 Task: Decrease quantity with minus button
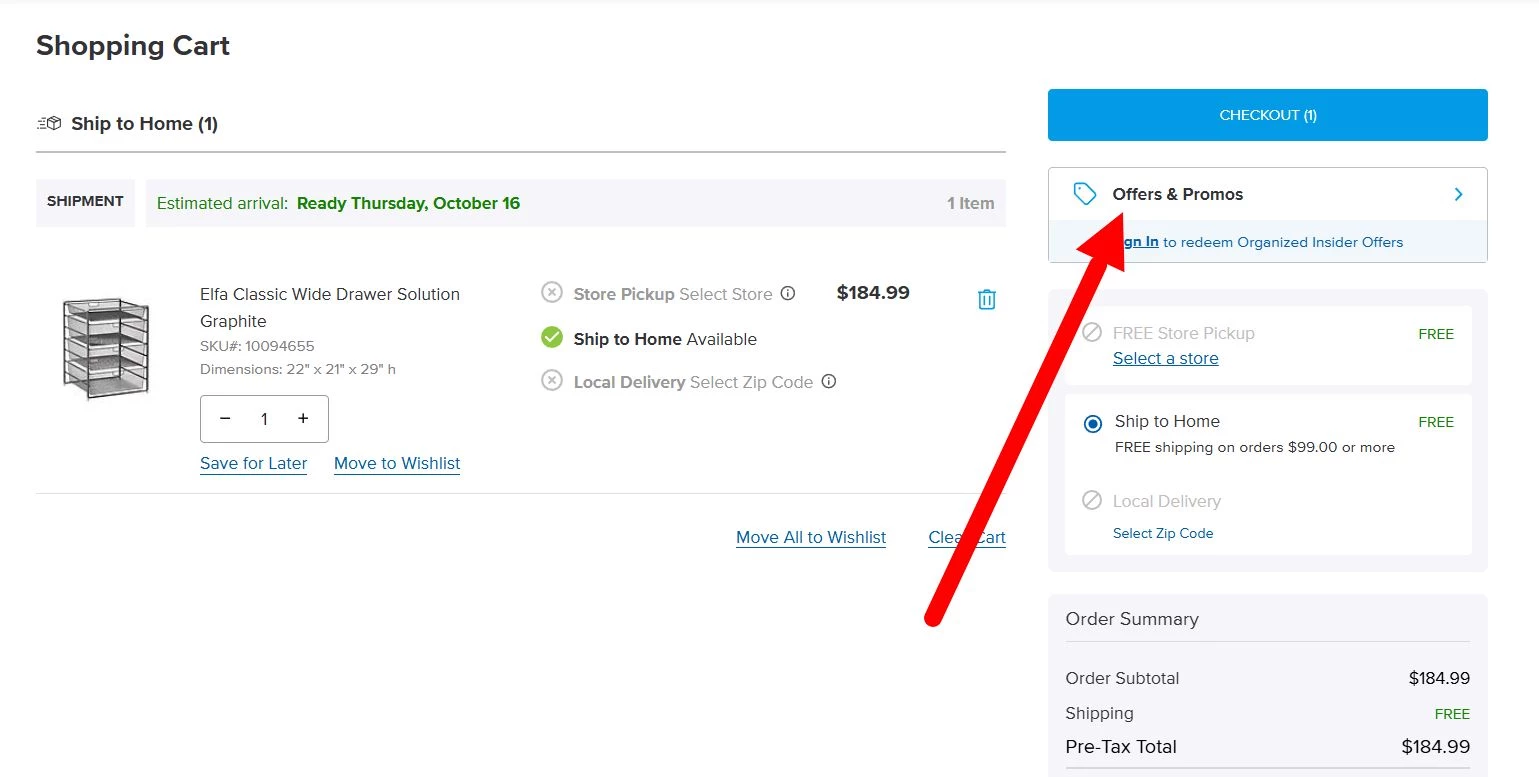click(225, 419)
